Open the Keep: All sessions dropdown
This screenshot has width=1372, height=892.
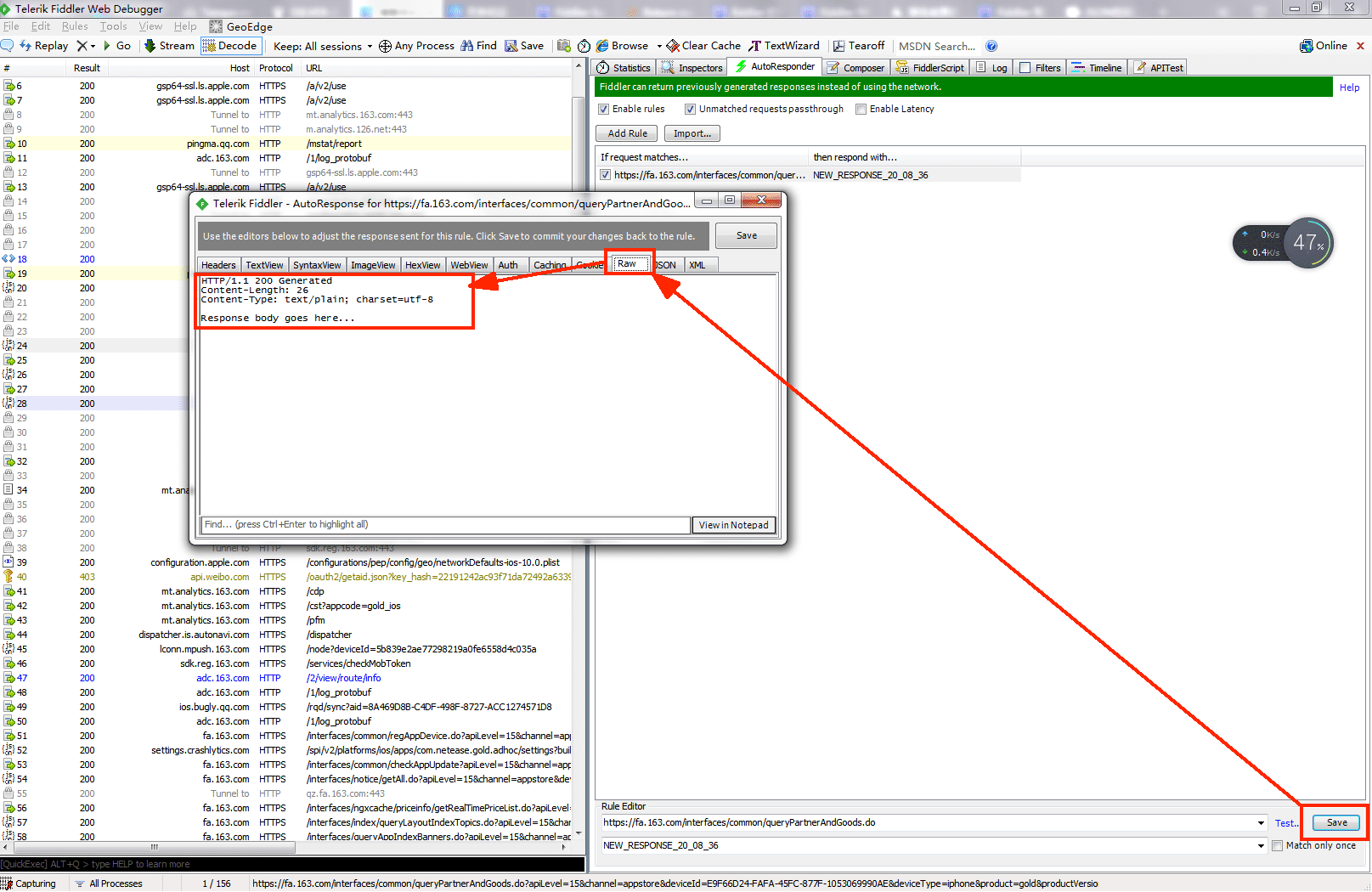tap(323, 46)
